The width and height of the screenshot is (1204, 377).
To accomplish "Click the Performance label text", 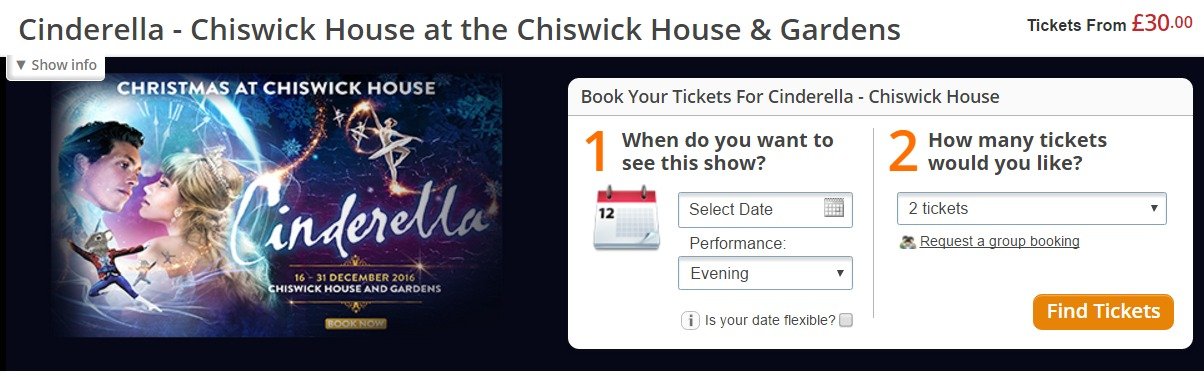I will point(738,244).
